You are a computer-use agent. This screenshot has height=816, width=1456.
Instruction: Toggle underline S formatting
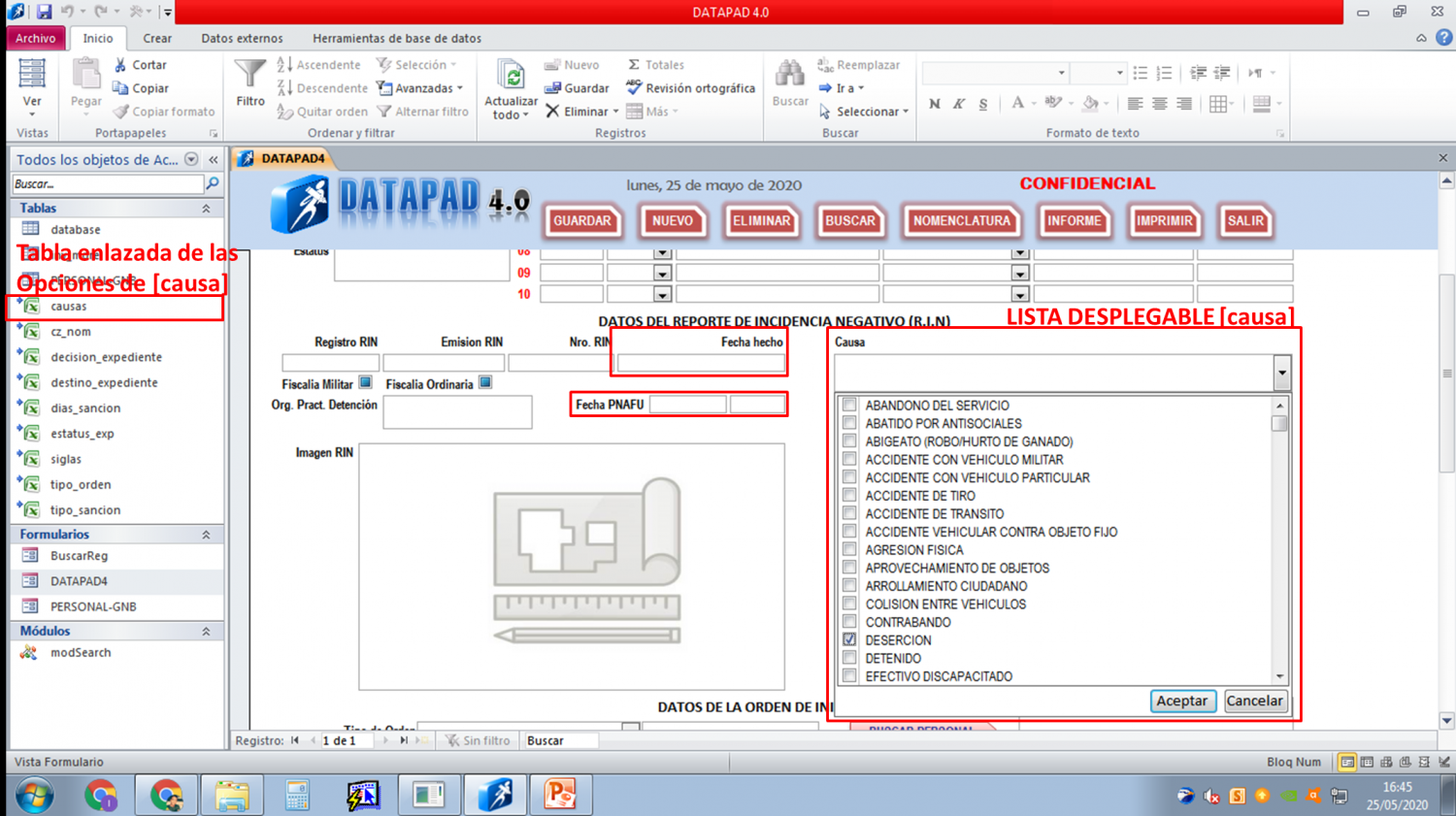[x=983, y=104]
